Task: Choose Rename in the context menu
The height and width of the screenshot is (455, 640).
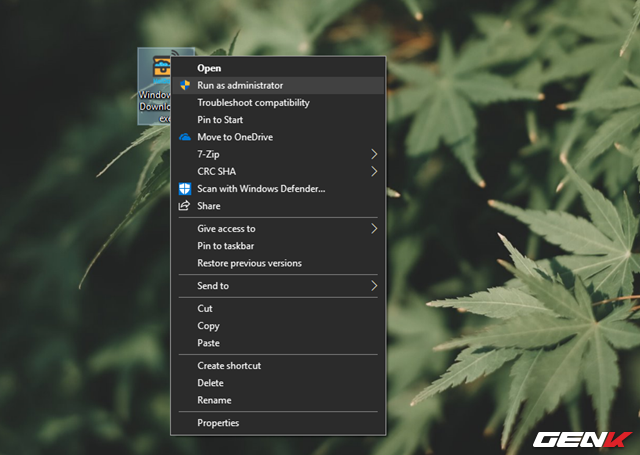Action: point(278,400)
